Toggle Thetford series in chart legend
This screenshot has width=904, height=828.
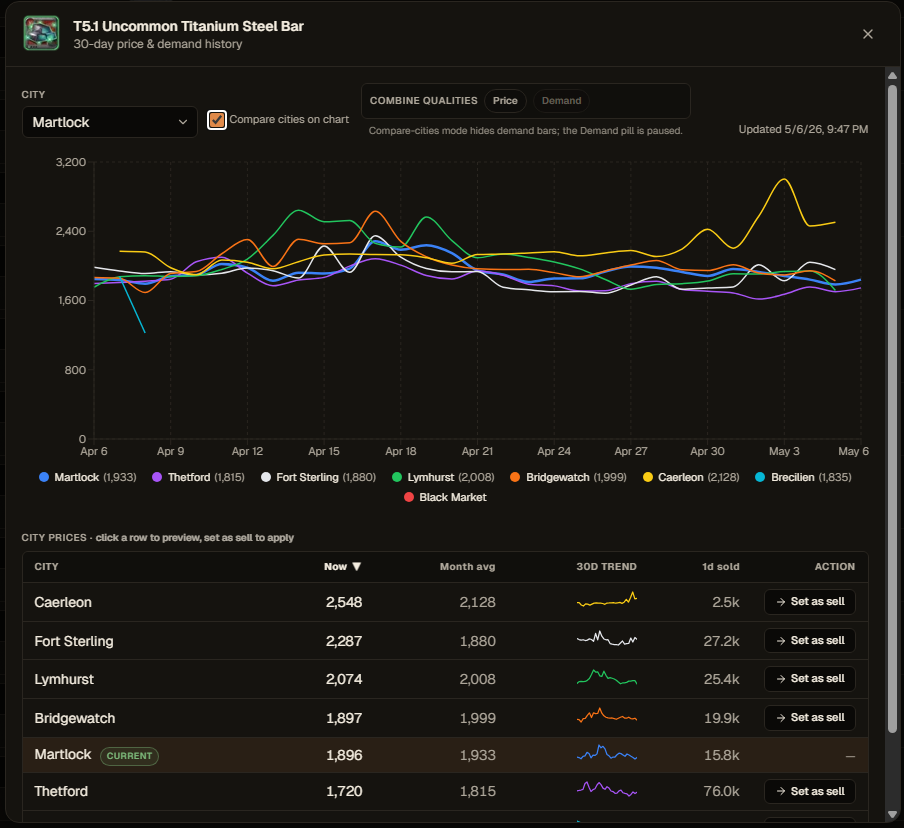[198, 477]
